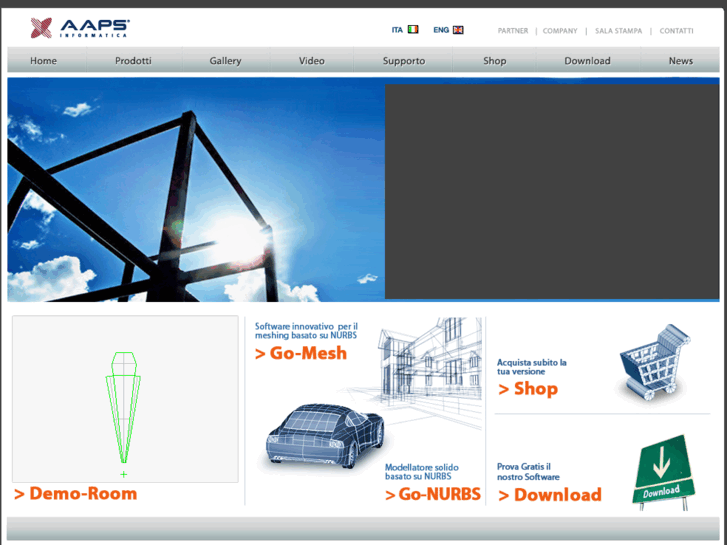Screen dimensions: 727x545
Task: Open the SALA STAMPA link
Action: pos(619,31)
